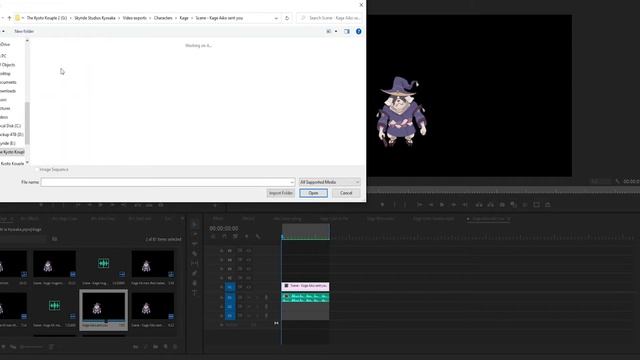Click the Extract button in Program monitor

(x=491, y=204)
